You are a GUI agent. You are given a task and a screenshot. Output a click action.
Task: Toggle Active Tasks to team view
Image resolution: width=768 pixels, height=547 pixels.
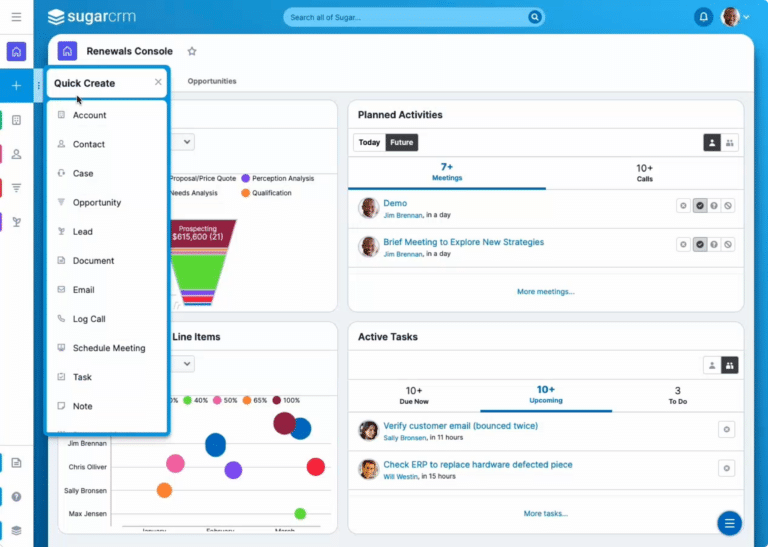(x=729, y=365)
